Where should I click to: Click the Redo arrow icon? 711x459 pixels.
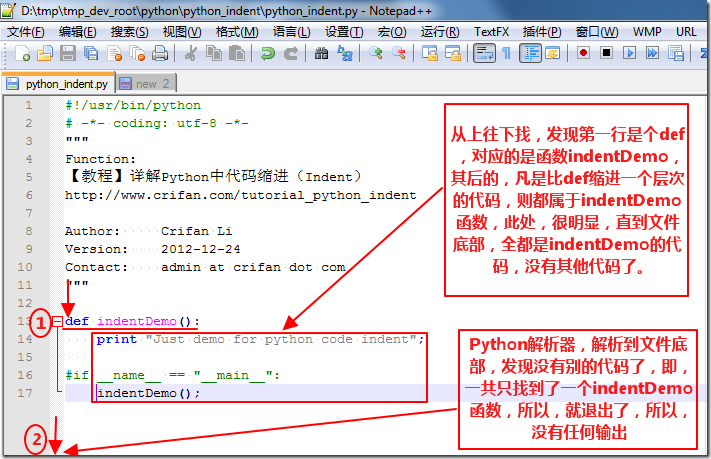(x=291, y=53)
